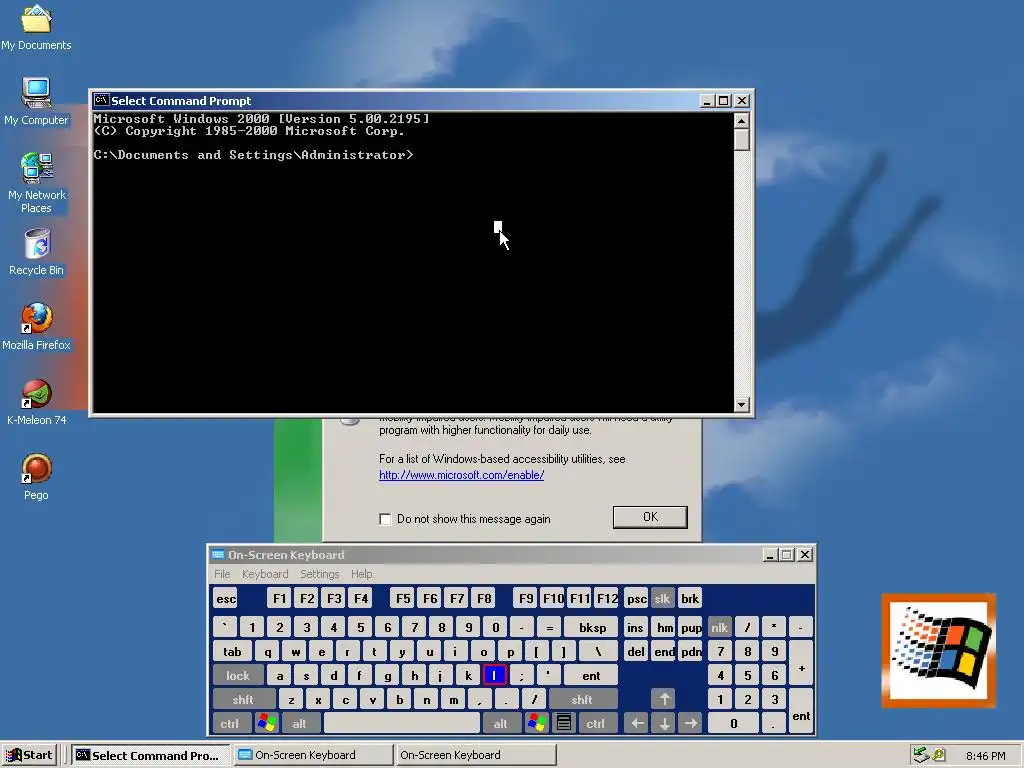The image size is (1024, 768).
Task: Click the highlighted l key
Action: tap(494, 675)
